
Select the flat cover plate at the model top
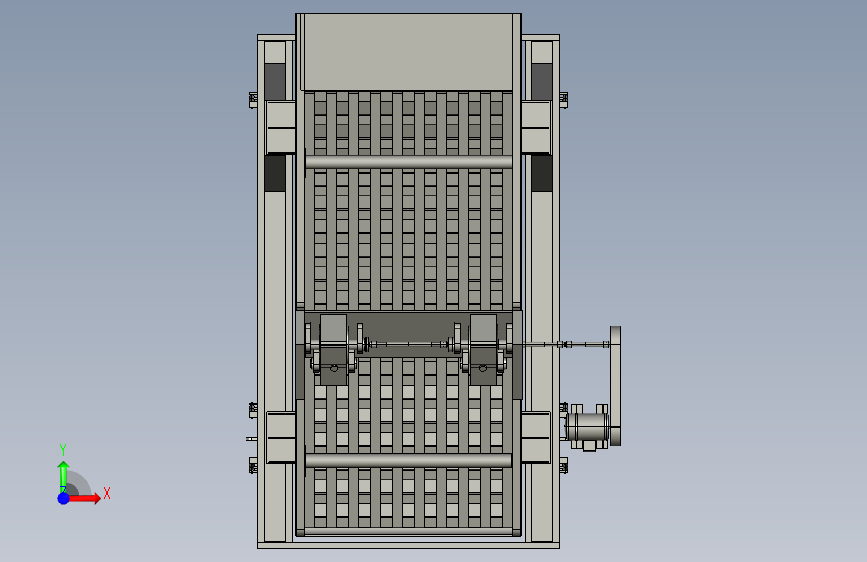coord(409,52)
